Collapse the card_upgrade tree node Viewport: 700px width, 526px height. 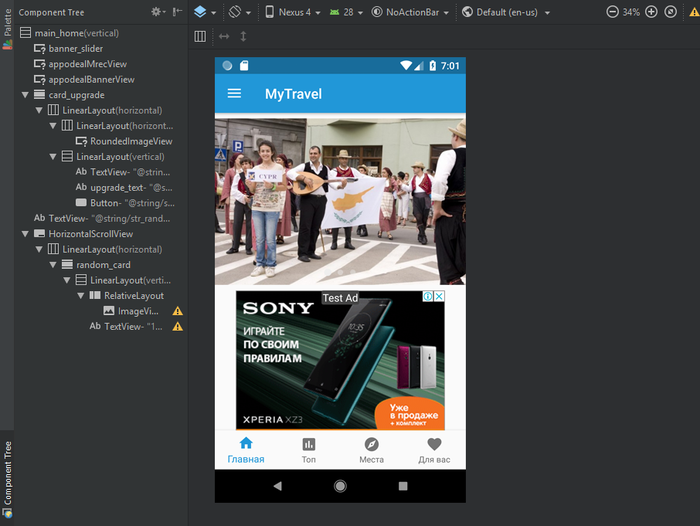click(25, 95)
